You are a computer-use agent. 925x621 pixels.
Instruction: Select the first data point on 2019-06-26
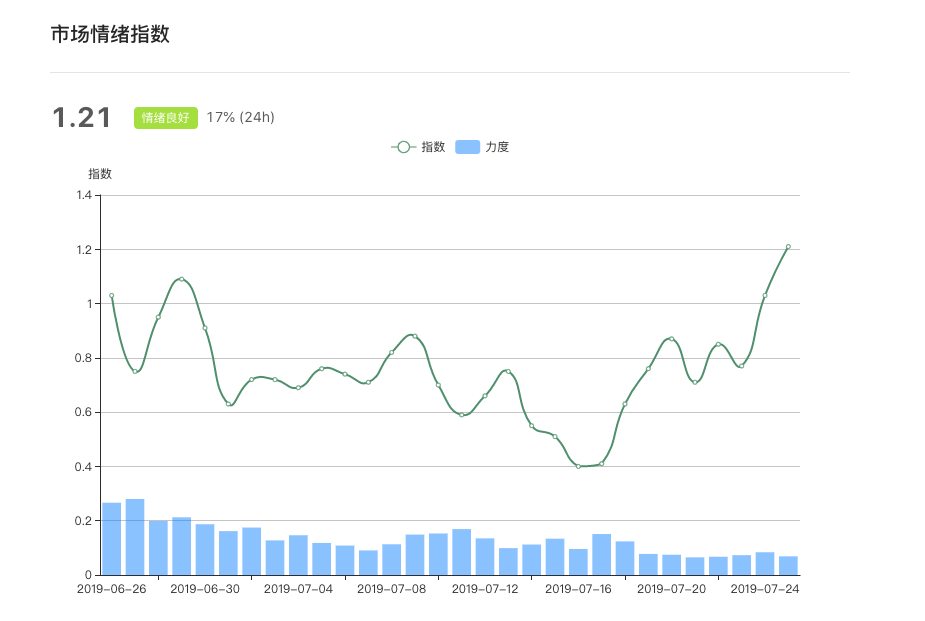[111, 295]
